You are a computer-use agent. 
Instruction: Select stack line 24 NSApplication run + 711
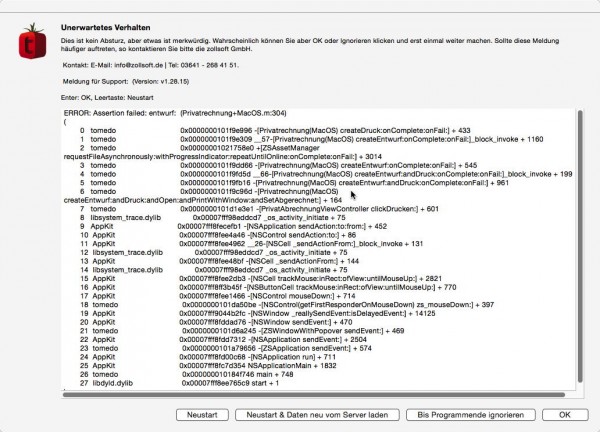coord(208,357)
